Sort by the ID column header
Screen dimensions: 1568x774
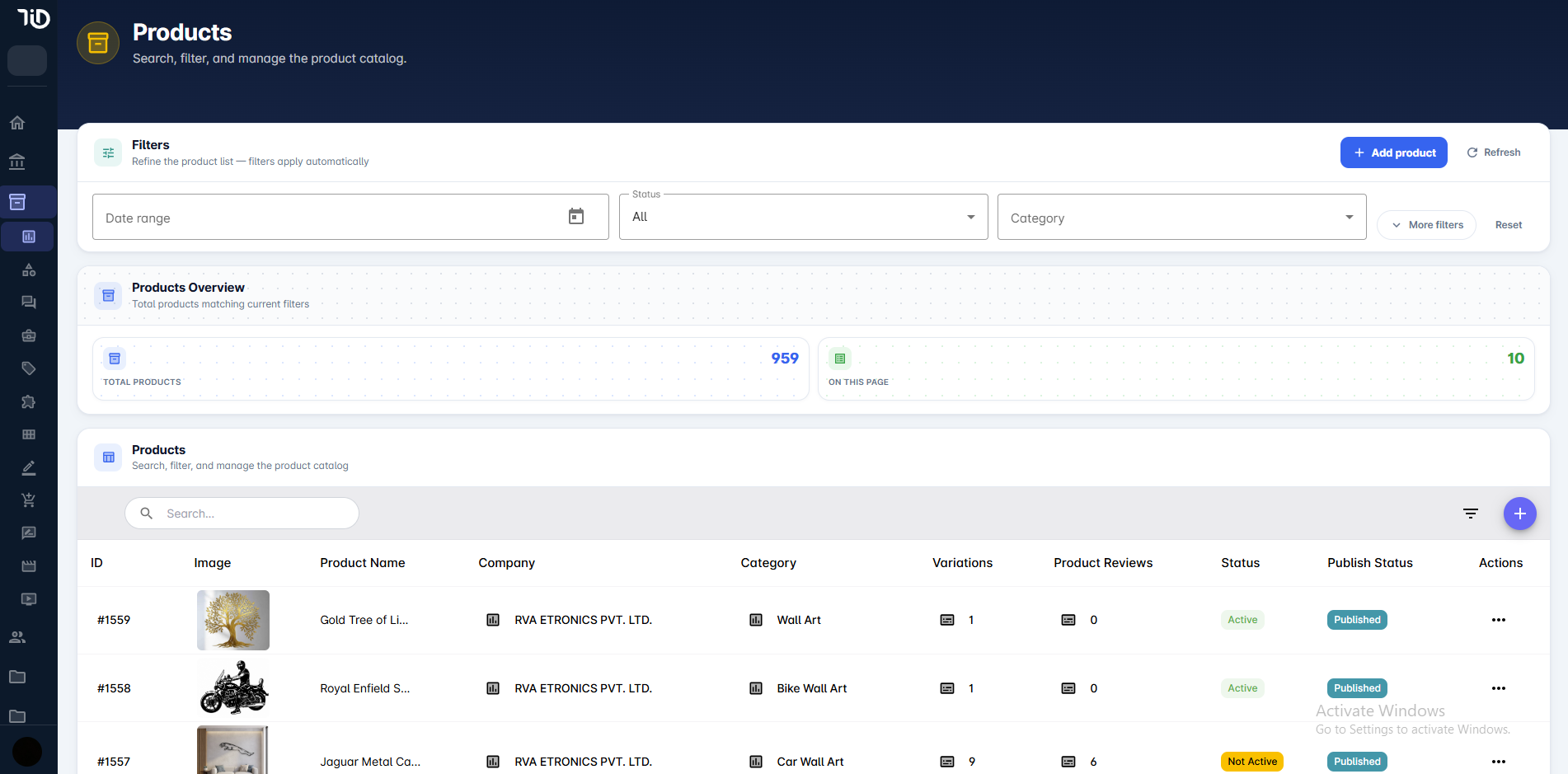click(96, 563)
